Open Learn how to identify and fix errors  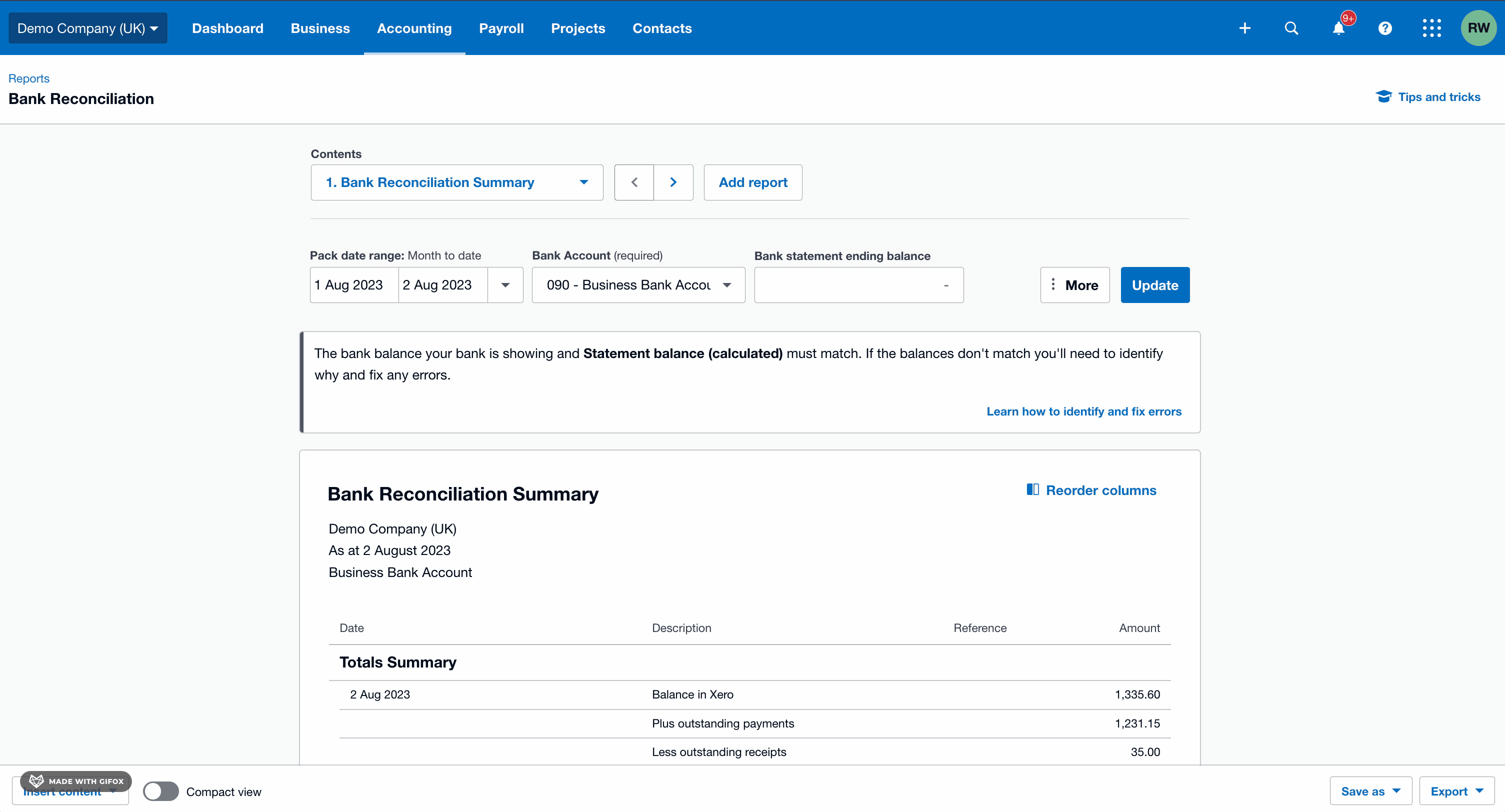(1084, 411)
